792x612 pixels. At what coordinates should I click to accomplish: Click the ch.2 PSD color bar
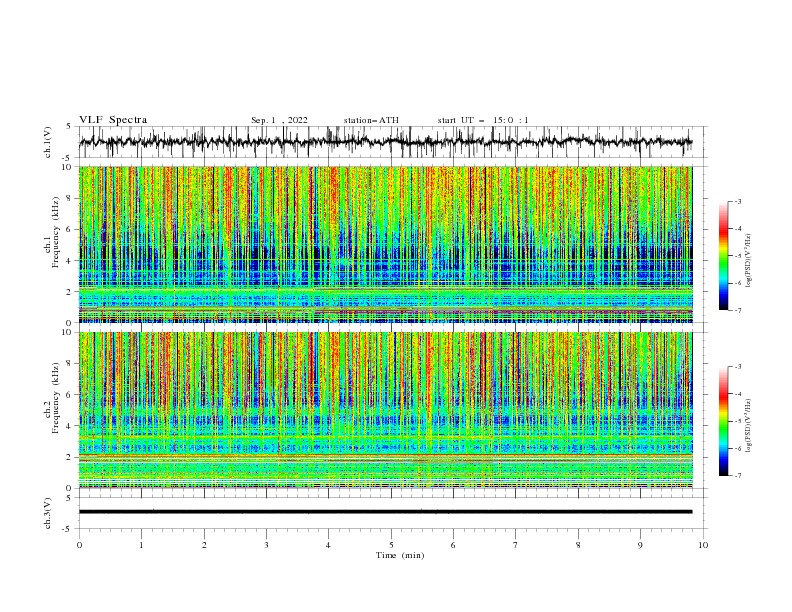tap(724, 421)
